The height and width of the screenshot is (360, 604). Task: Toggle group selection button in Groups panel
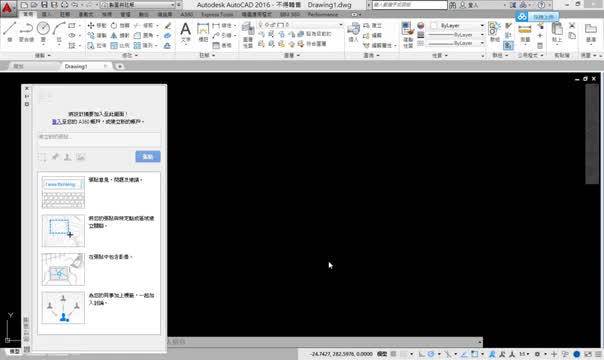[508, 45]
